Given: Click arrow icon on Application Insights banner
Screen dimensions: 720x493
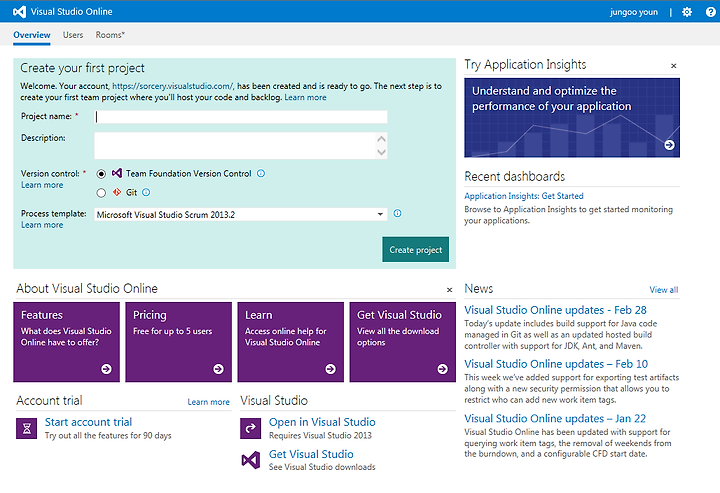Looking at the screenshot, I should 669,145.
